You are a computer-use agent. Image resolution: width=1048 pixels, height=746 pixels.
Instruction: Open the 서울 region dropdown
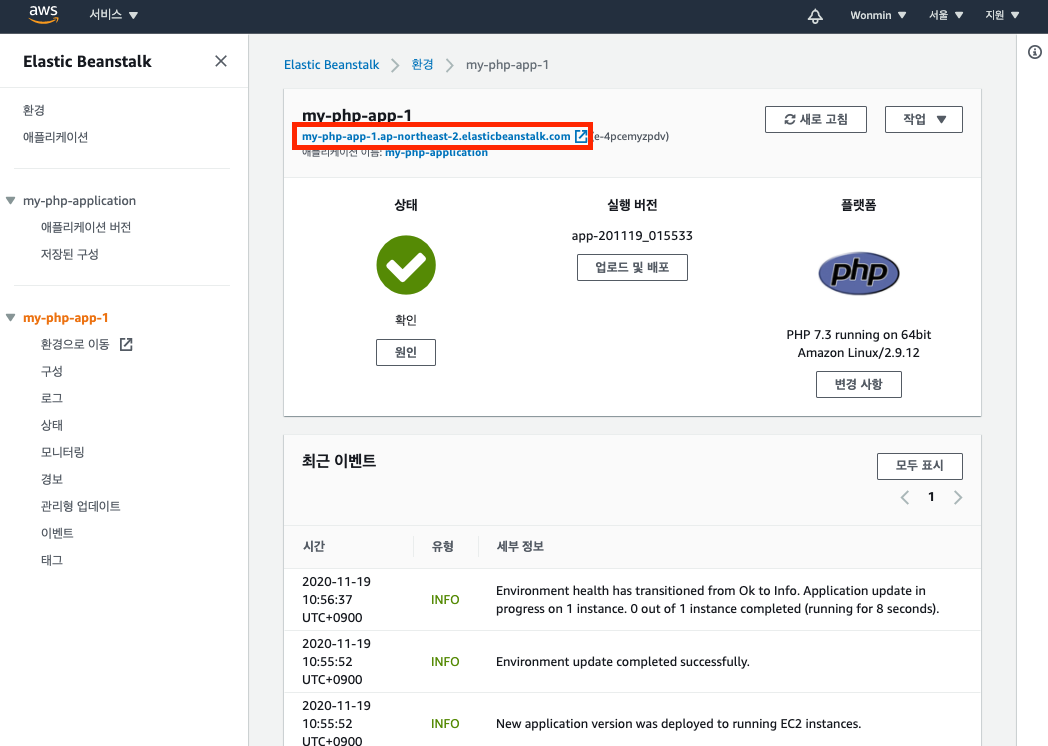point(946,15)
